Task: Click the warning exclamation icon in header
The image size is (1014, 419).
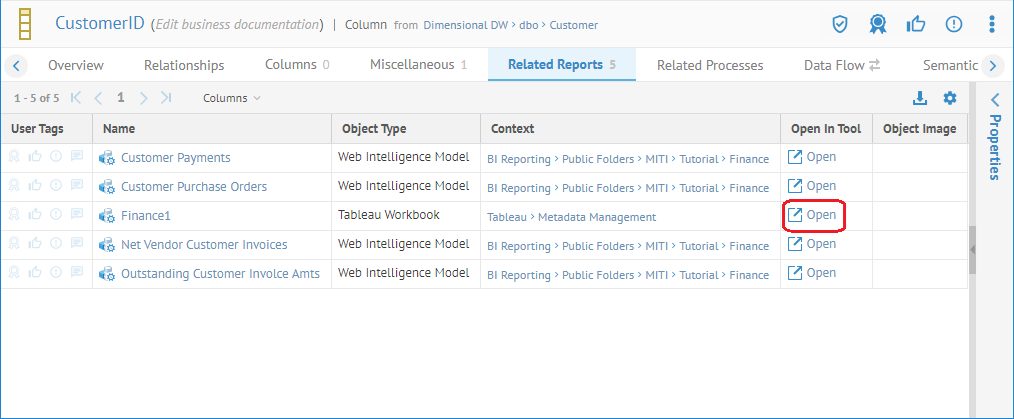Action: click(953, 24)
